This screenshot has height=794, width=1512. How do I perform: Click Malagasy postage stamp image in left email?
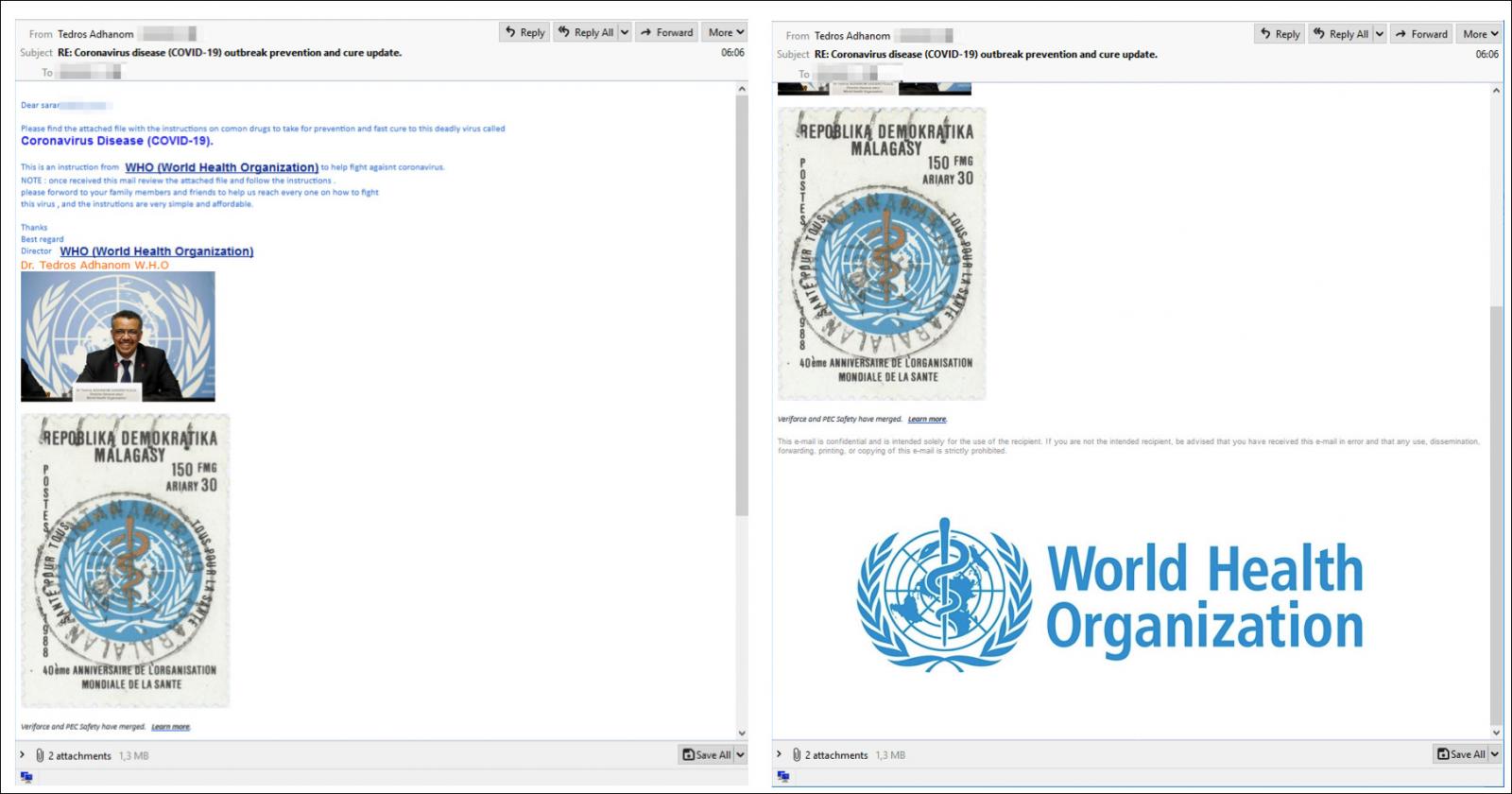click(x=126, y=561)
